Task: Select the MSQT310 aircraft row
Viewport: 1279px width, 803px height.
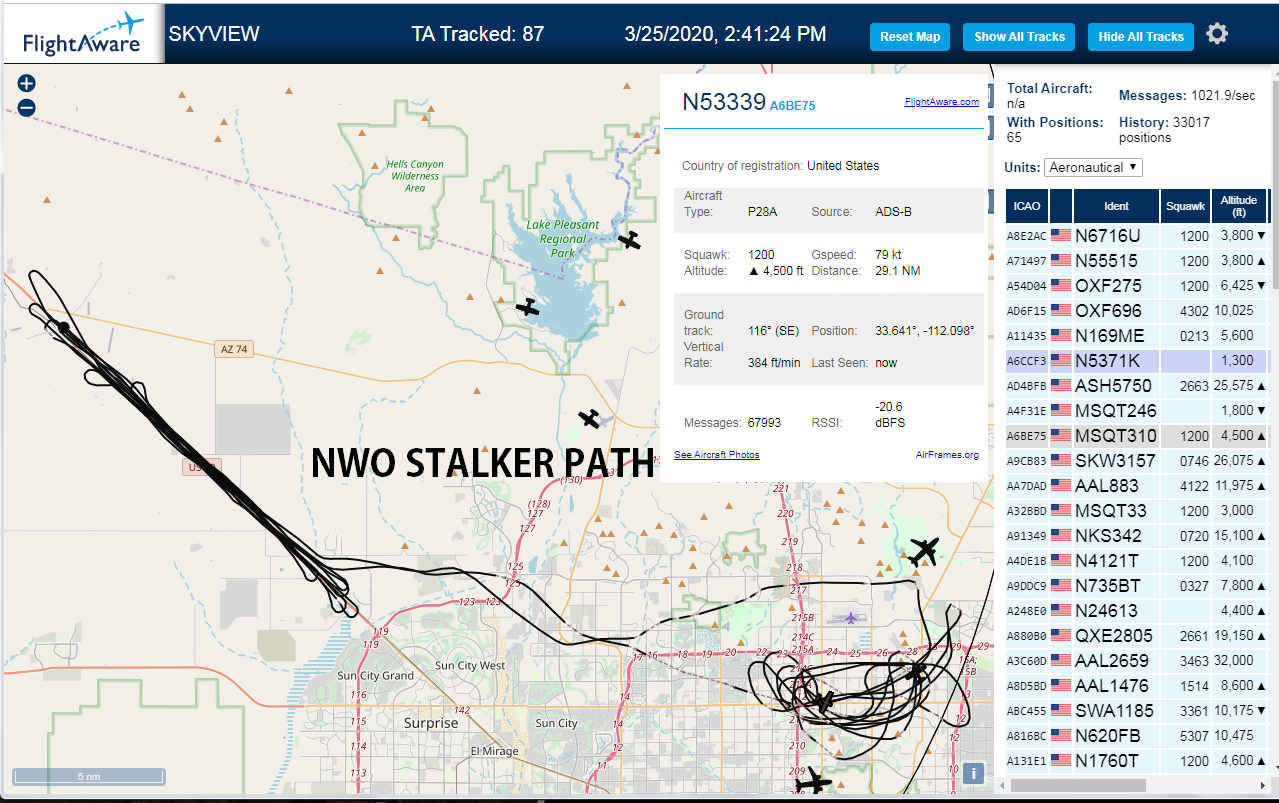Action: coord(1137,436)
